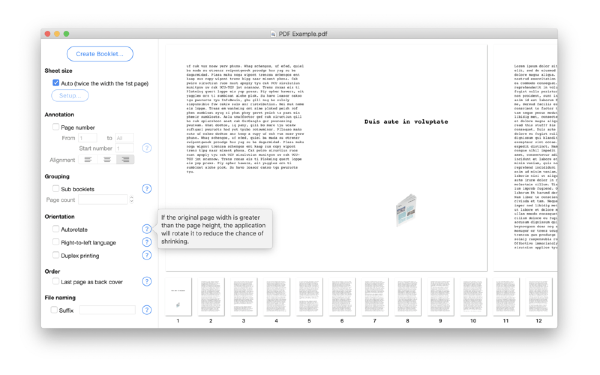The height and width of the screenshot is (375, 600).
Task: Uncheck Auto sheet size checkbox
Action: pos(56,83)
